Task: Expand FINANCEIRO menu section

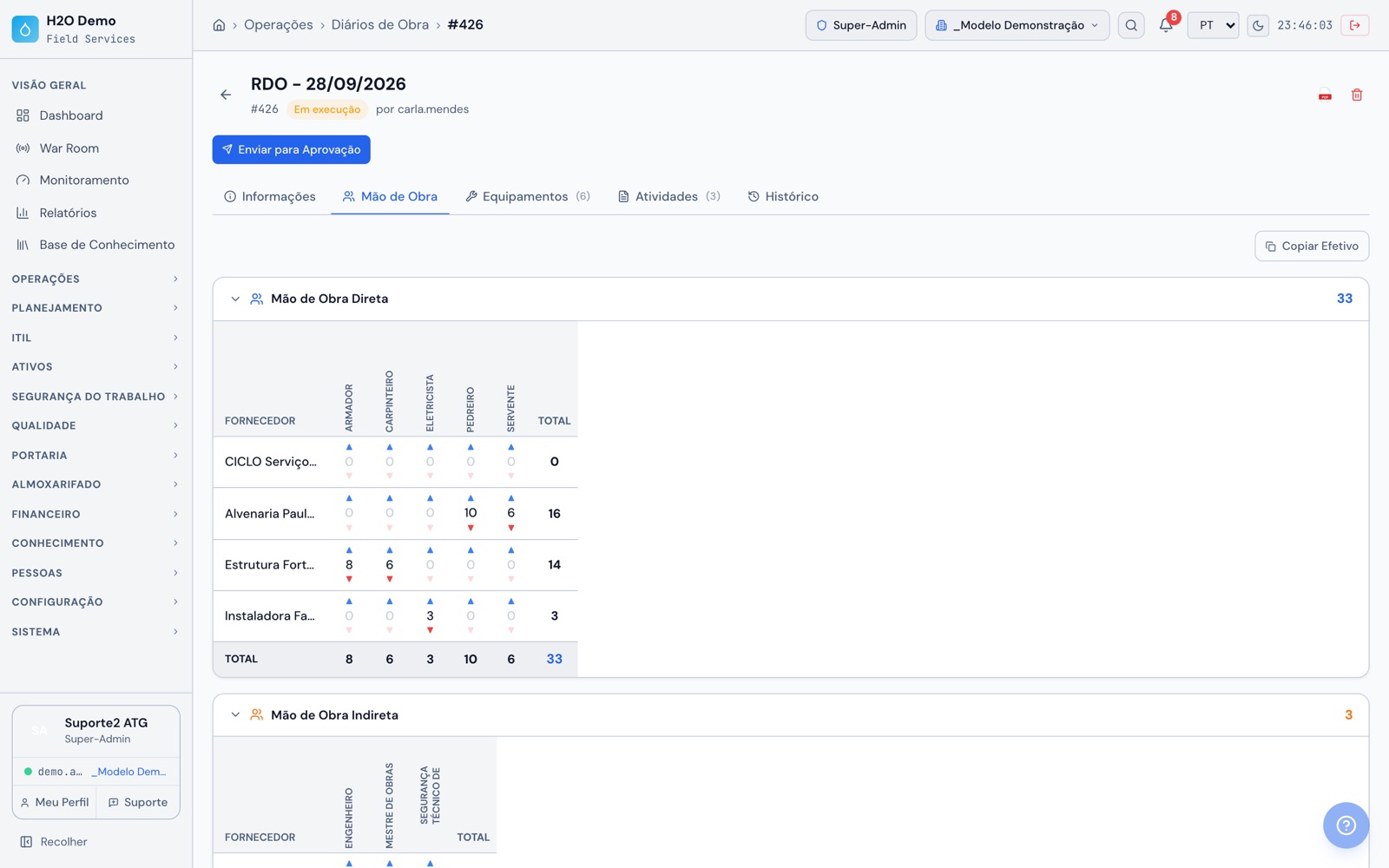Action: click(95, 514)
